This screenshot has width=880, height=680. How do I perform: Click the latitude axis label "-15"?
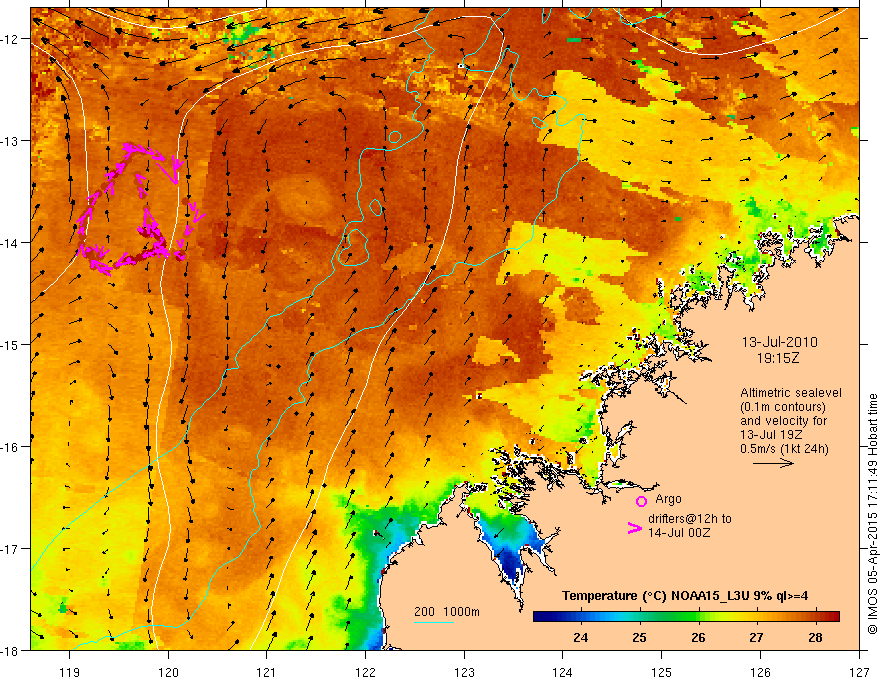(x=10, y=344)
